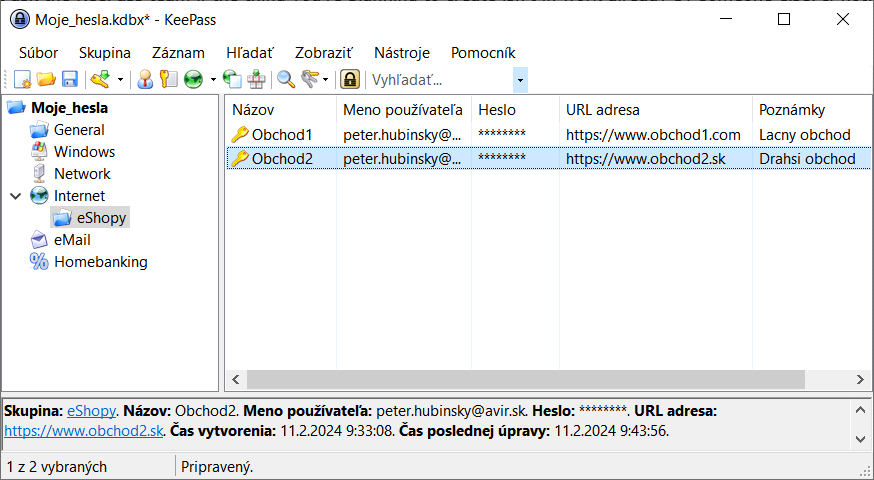Copy password with the key-and-page icon

tap(168, 80)
